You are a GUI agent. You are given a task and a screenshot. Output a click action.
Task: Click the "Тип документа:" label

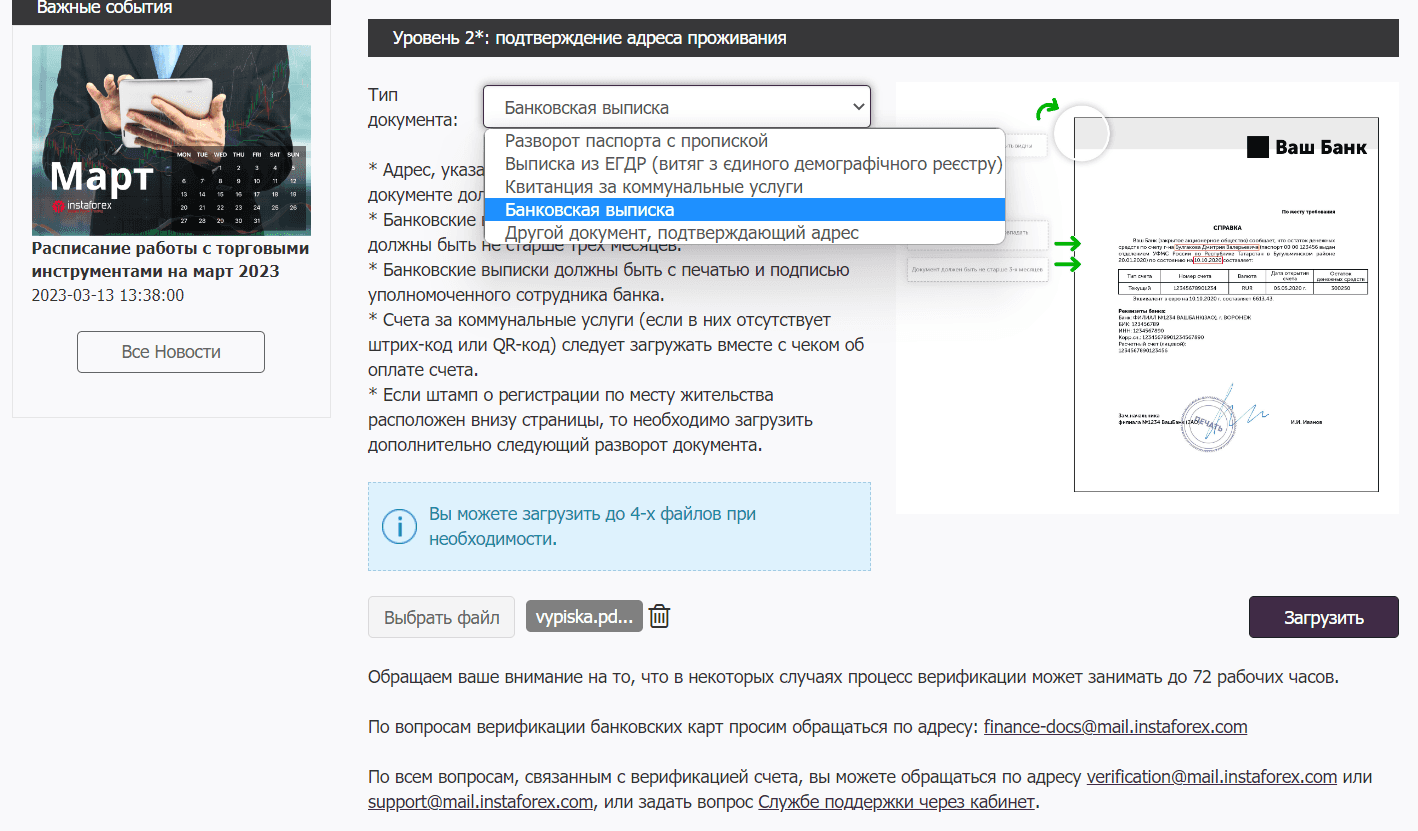pos(413,107)
